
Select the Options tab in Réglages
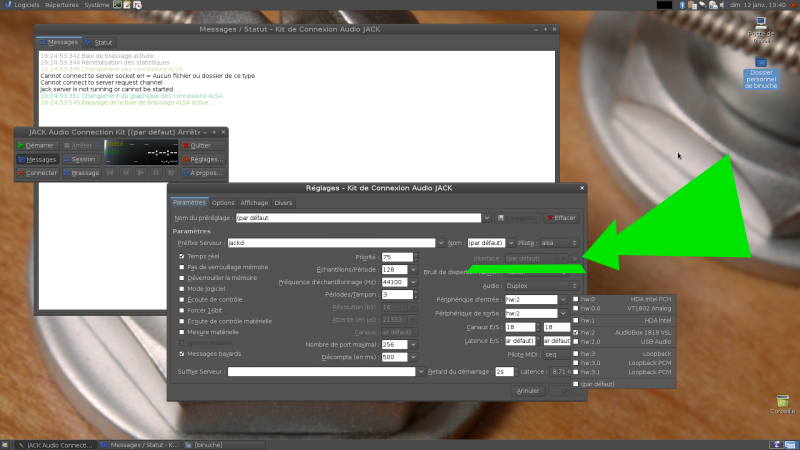[x=223, y=203]
